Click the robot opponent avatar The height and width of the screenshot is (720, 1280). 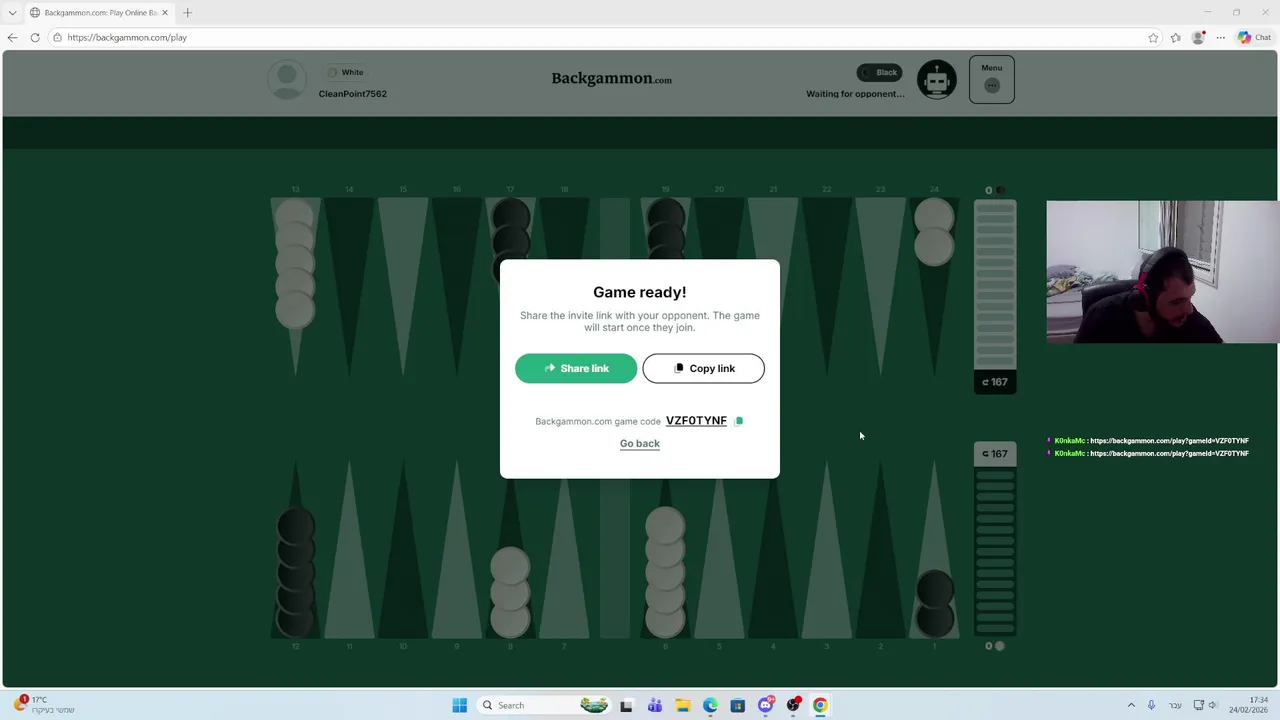pyautogui.click(x=937, y=80)
